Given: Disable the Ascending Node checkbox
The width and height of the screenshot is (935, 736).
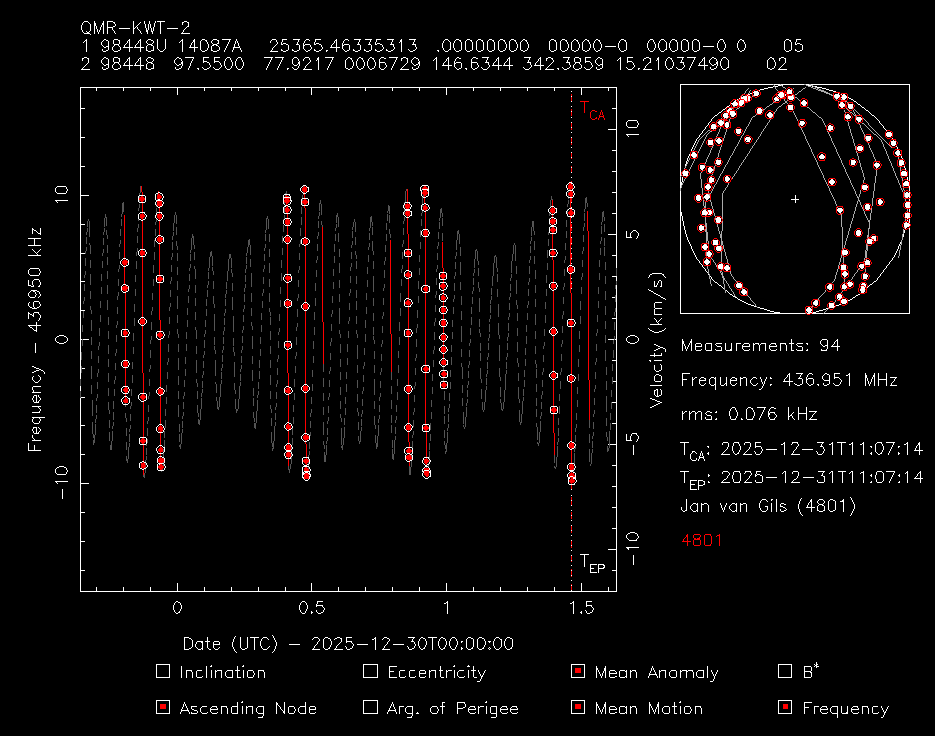Looking at the screenshot, I should (x=164, y=708).
